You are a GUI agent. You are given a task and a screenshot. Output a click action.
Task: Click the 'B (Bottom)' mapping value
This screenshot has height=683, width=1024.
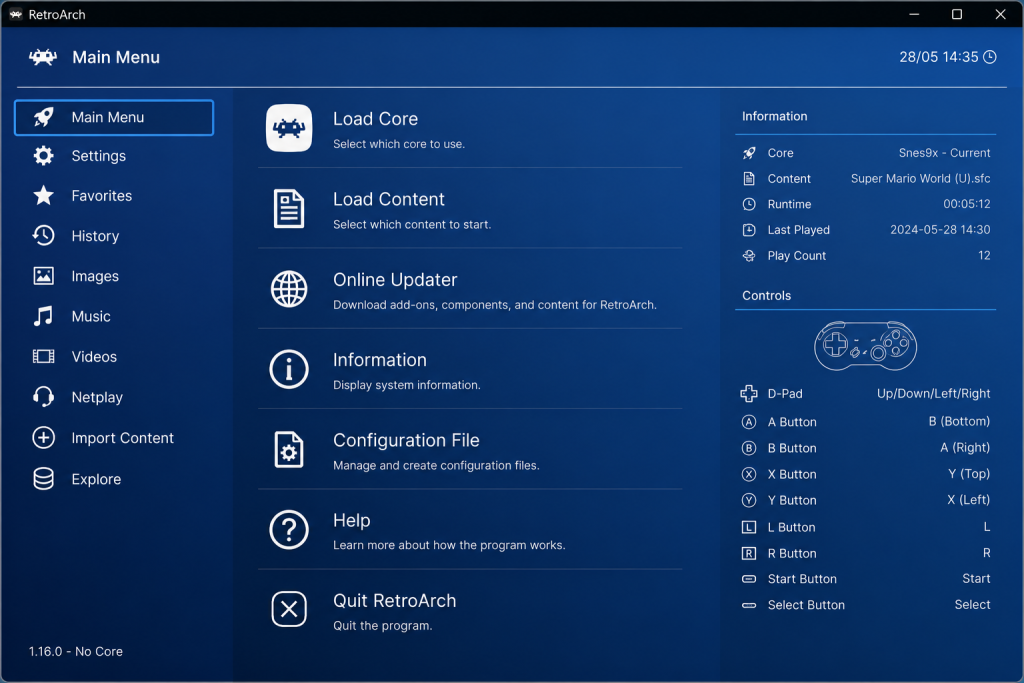[959, 421]
